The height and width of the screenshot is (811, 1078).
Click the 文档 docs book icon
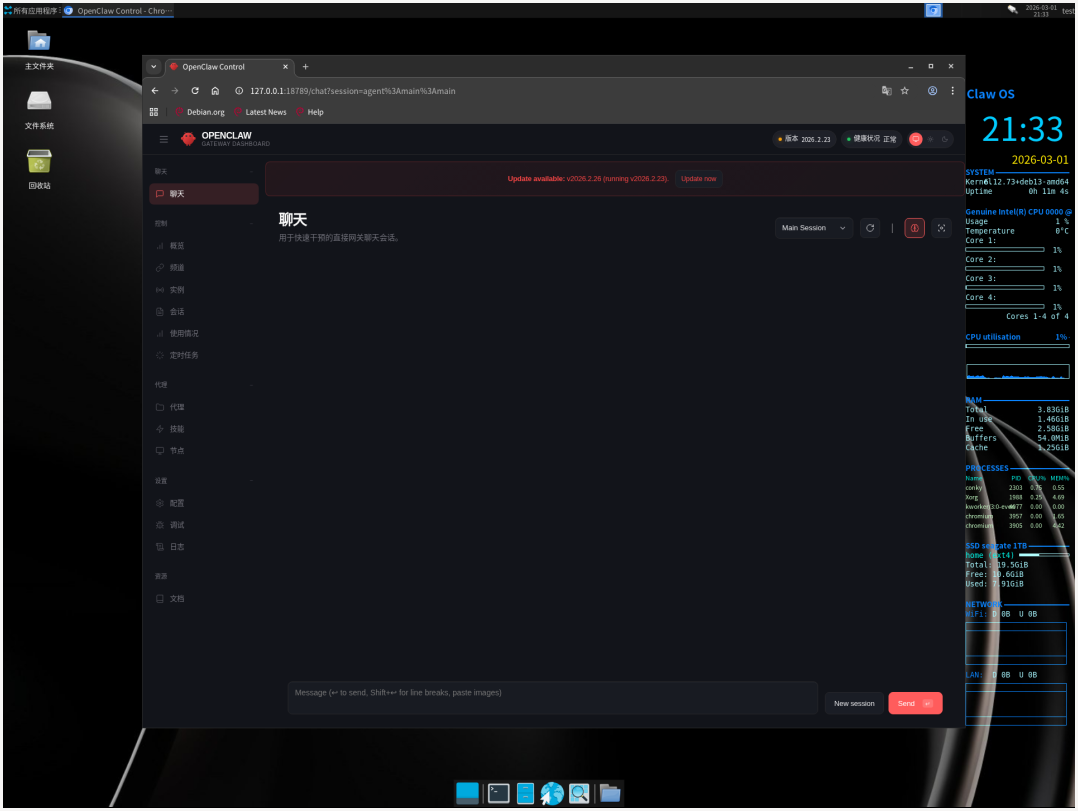click(x=160, y=599)
